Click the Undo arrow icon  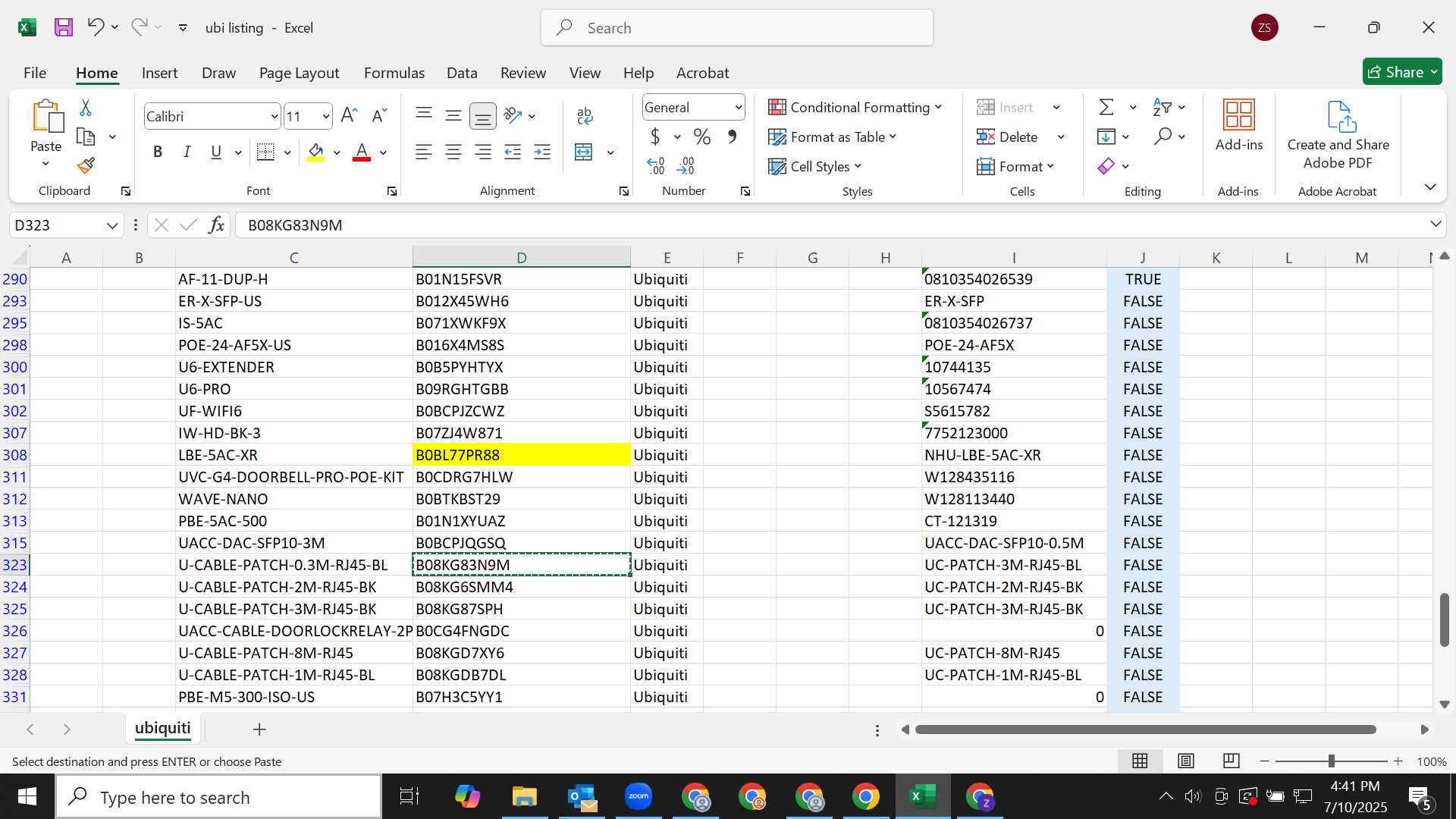click(95, 27)
